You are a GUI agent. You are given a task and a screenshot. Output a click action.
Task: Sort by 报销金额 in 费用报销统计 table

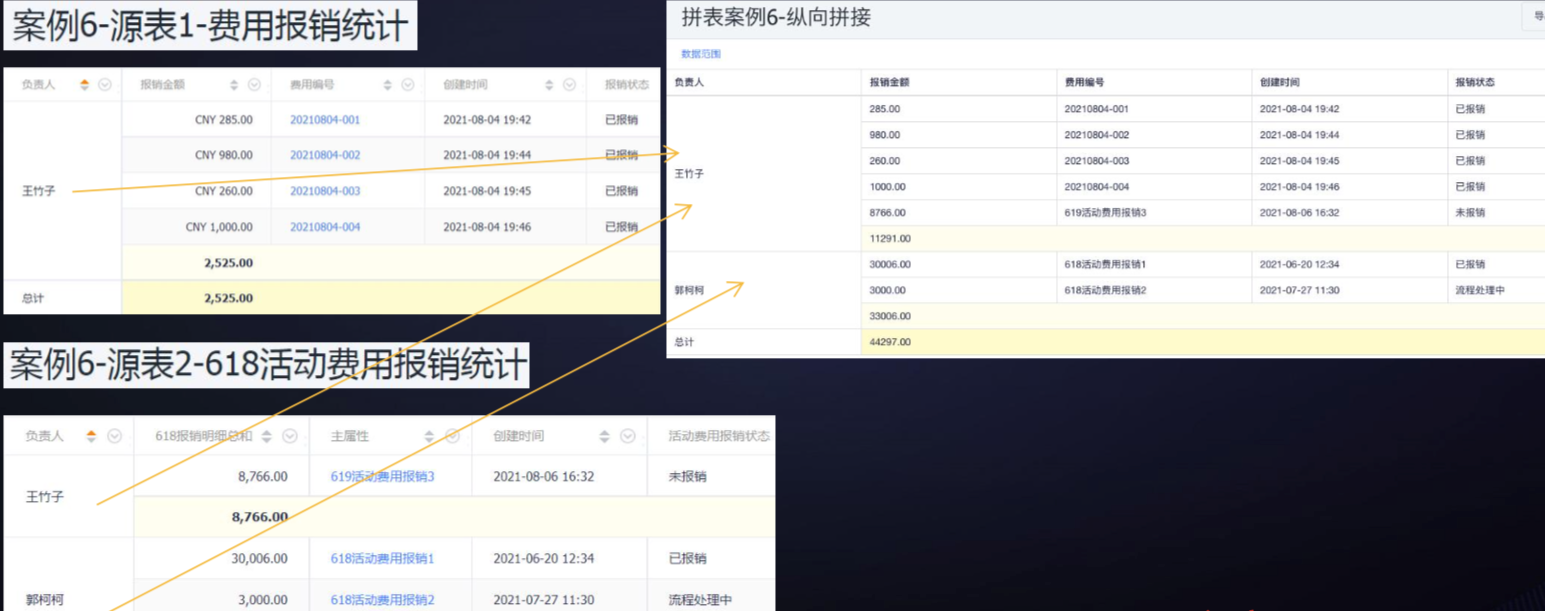coord(234,85)
